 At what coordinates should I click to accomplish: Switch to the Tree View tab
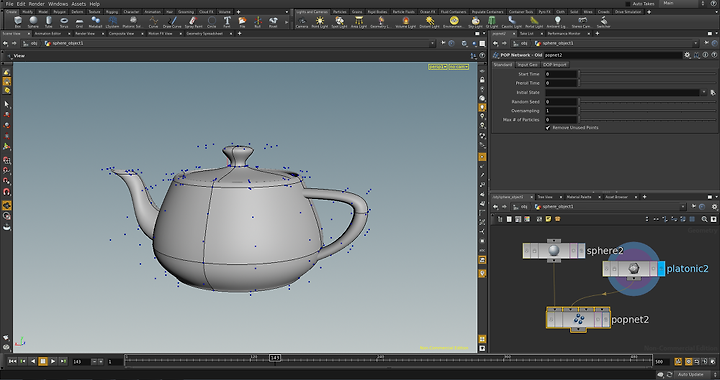(545, 197)
